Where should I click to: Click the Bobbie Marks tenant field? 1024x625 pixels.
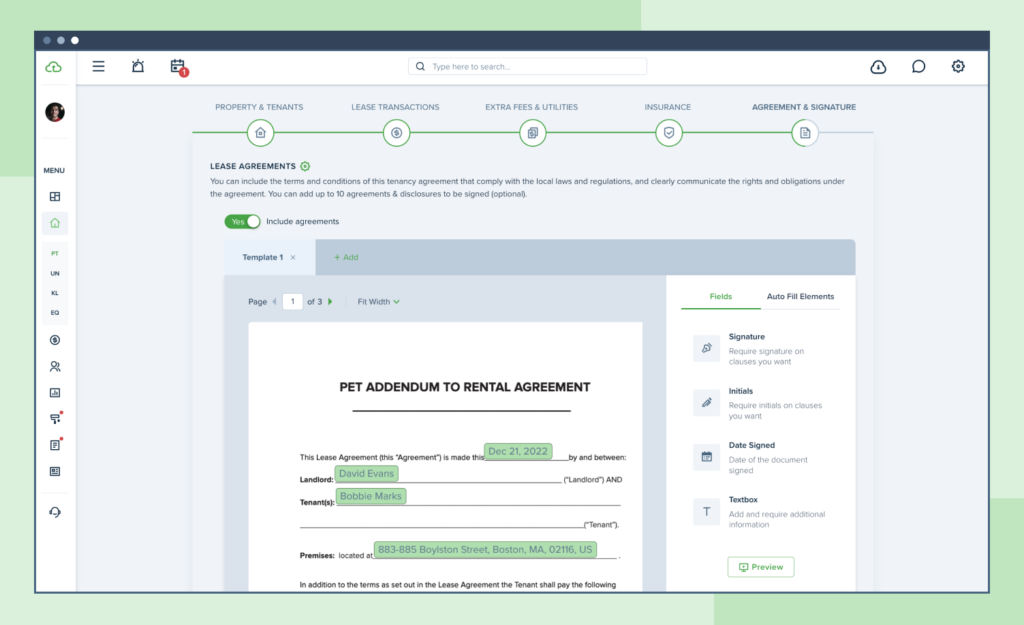pos(371,496)
